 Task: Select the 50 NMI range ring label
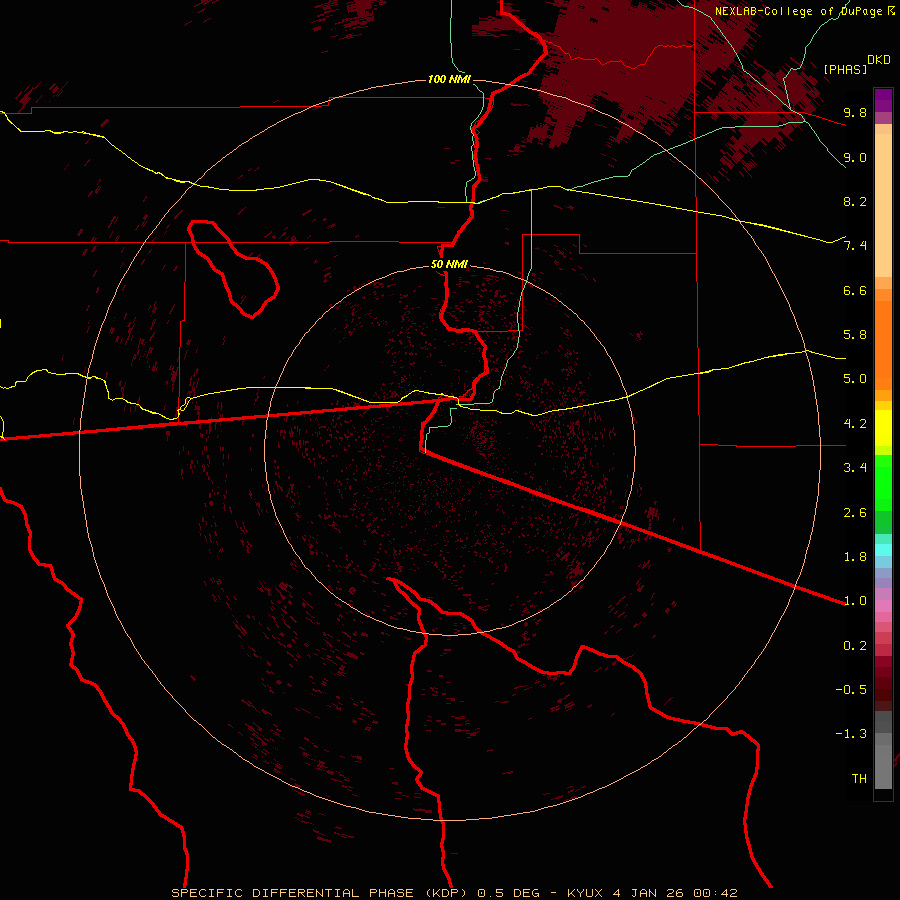449,264
